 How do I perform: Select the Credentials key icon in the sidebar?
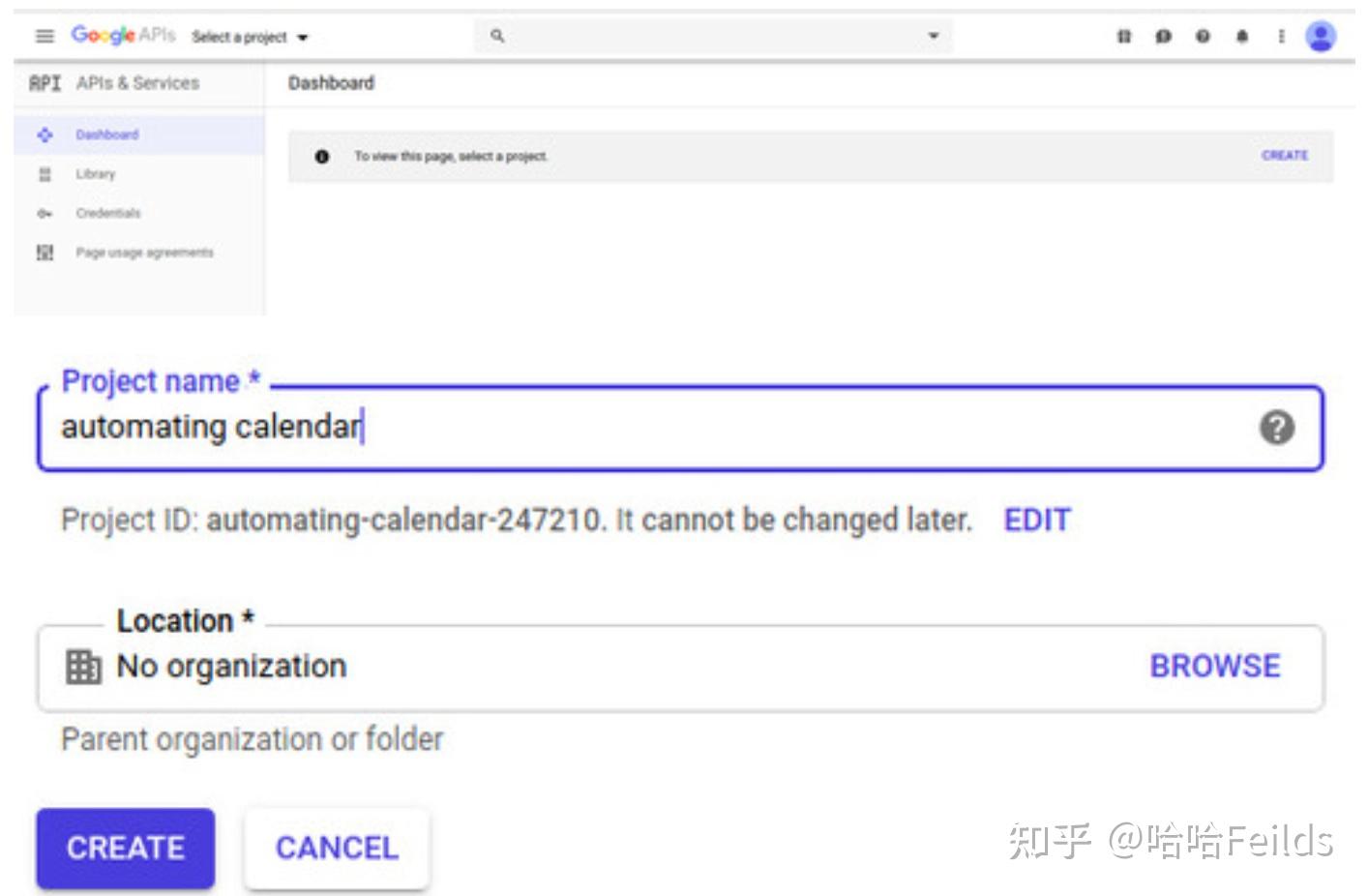45,213
